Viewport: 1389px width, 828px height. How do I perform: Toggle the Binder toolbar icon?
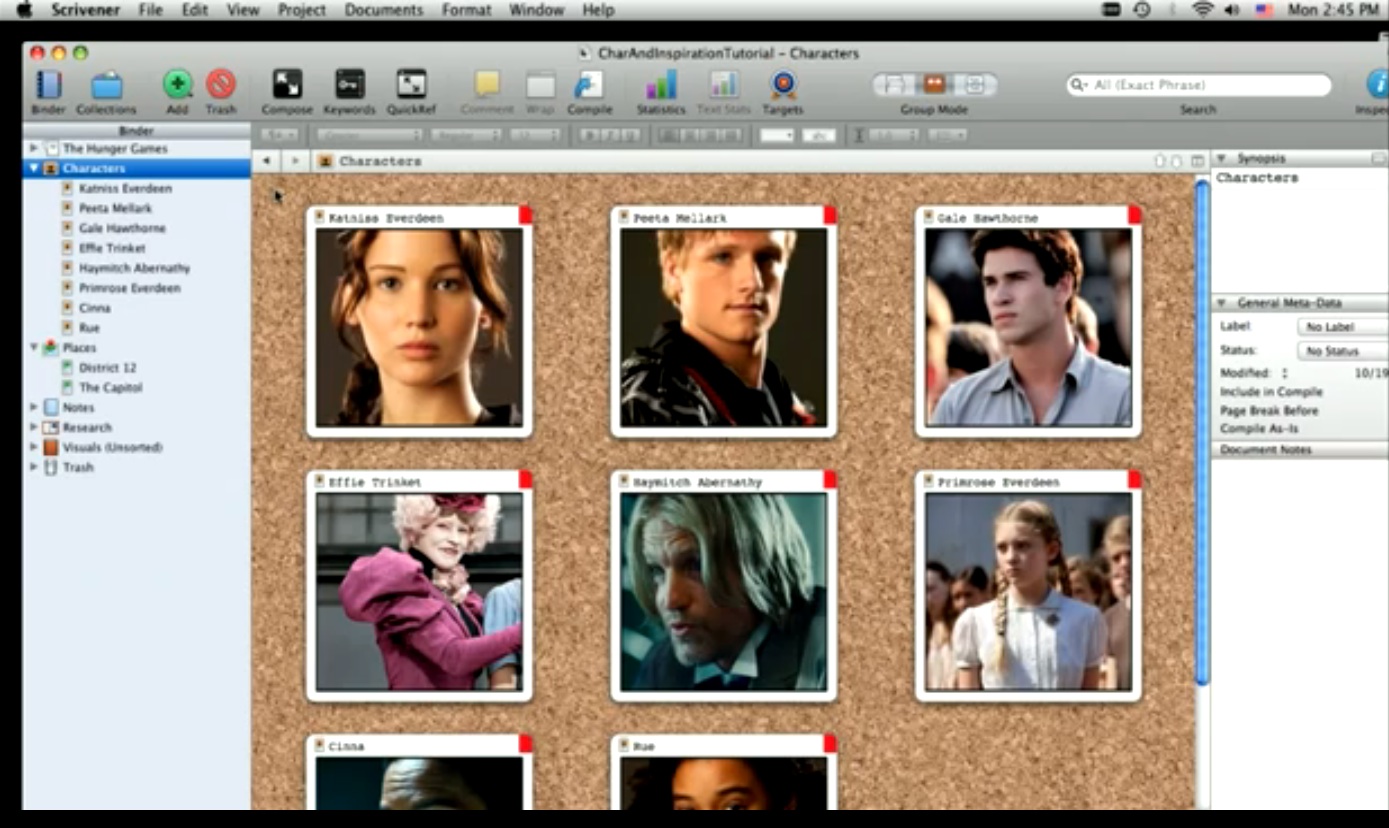click(x=48, y=85)
